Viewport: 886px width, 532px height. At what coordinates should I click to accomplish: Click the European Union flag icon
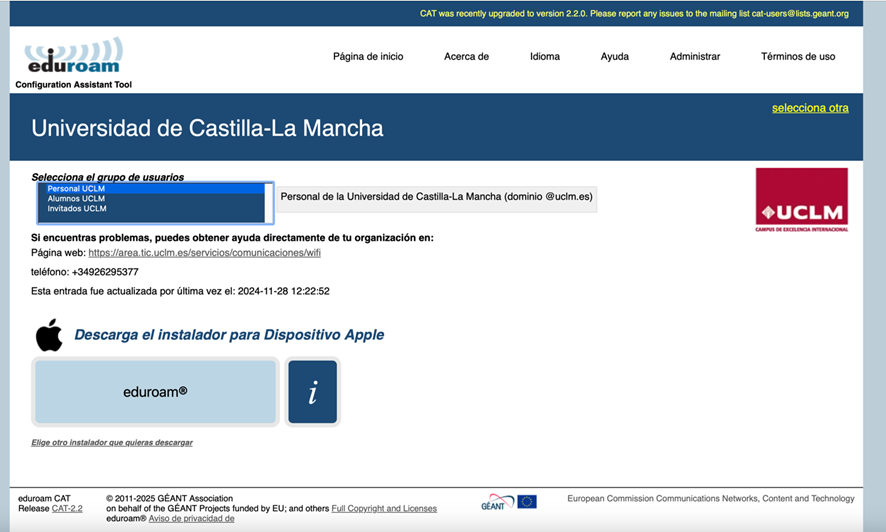(526, 502)
